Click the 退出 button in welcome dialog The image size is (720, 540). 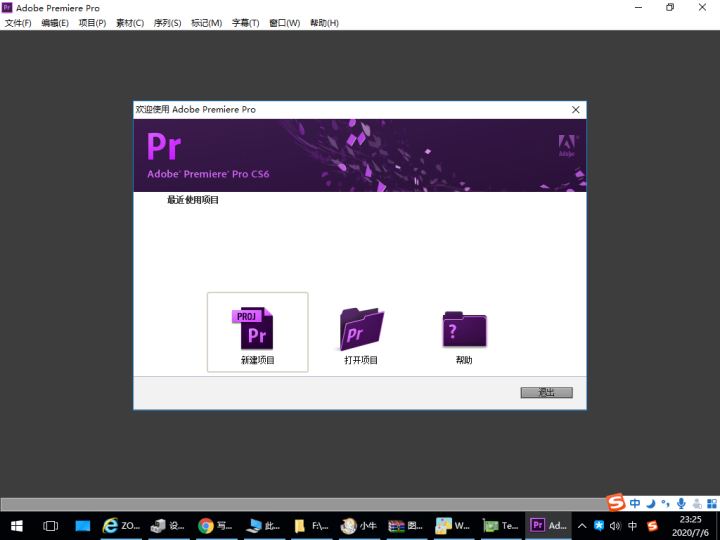(546, 392)
